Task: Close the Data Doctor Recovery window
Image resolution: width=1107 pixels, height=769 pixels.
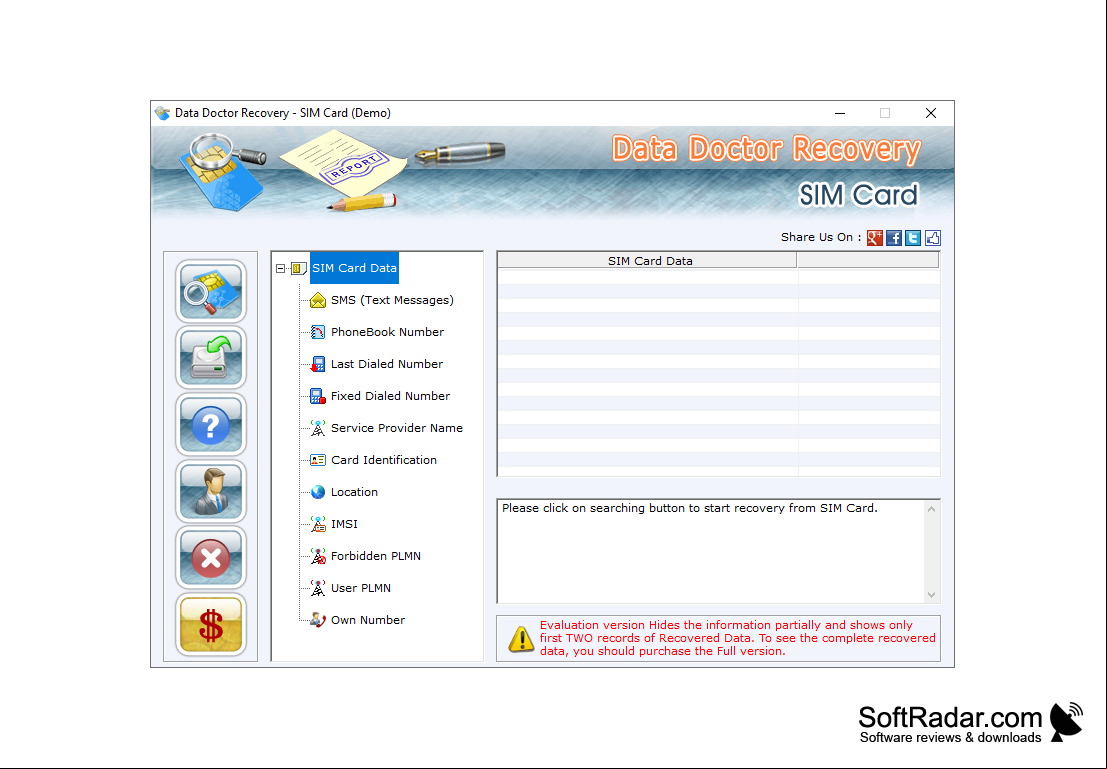Action: pyautogui.click(x=931, y=113)
